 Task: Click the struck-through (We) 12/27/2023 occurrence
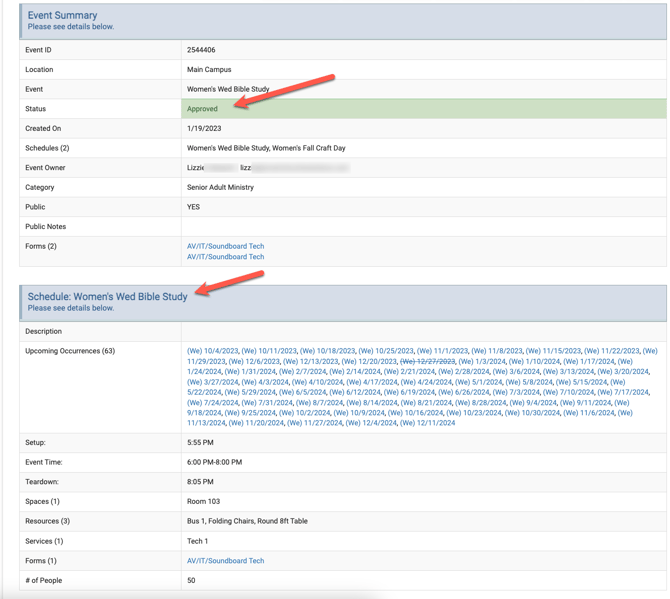coord(428,361)
